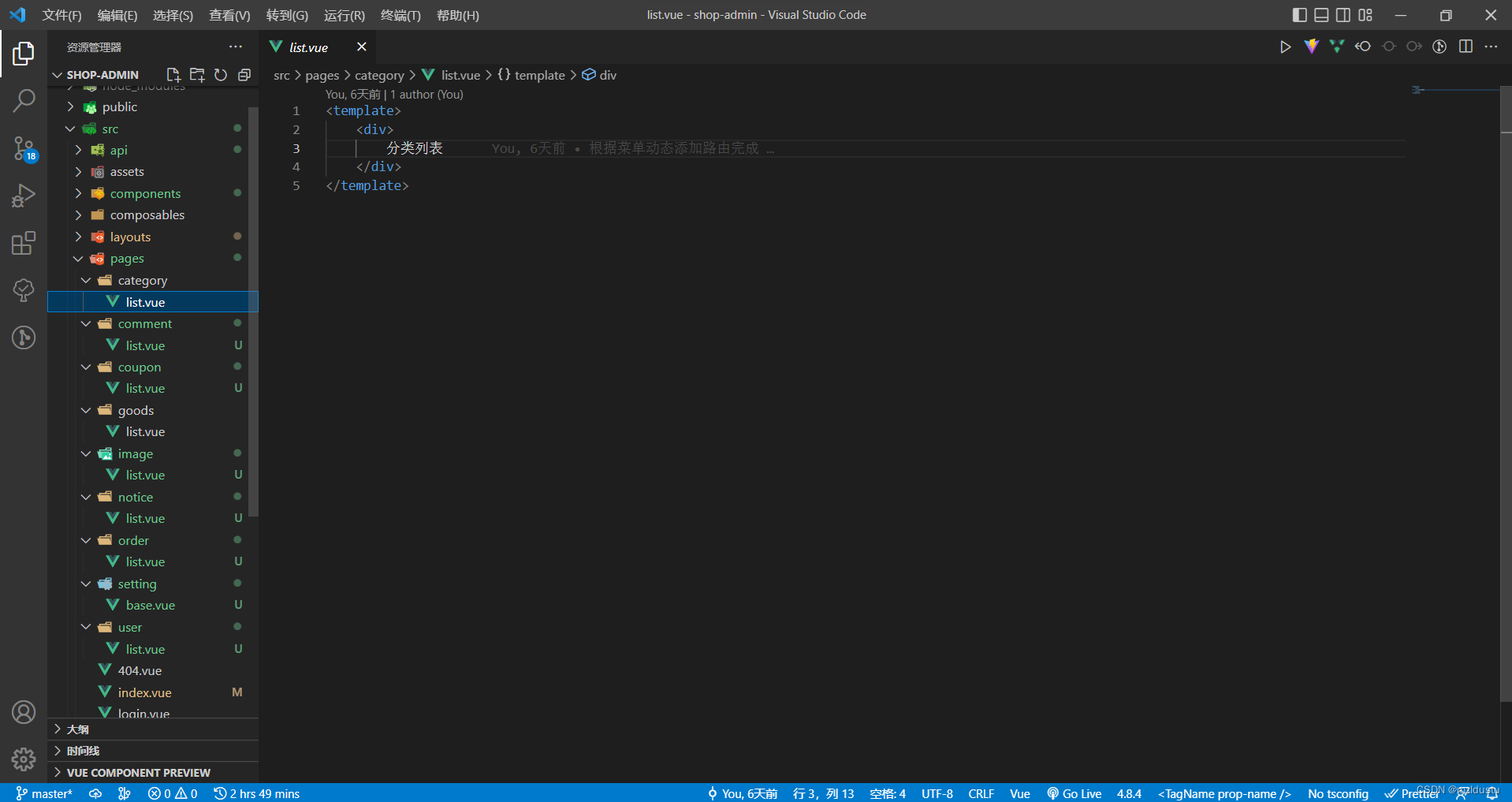Open the Manage gear icon

point(24,759)
